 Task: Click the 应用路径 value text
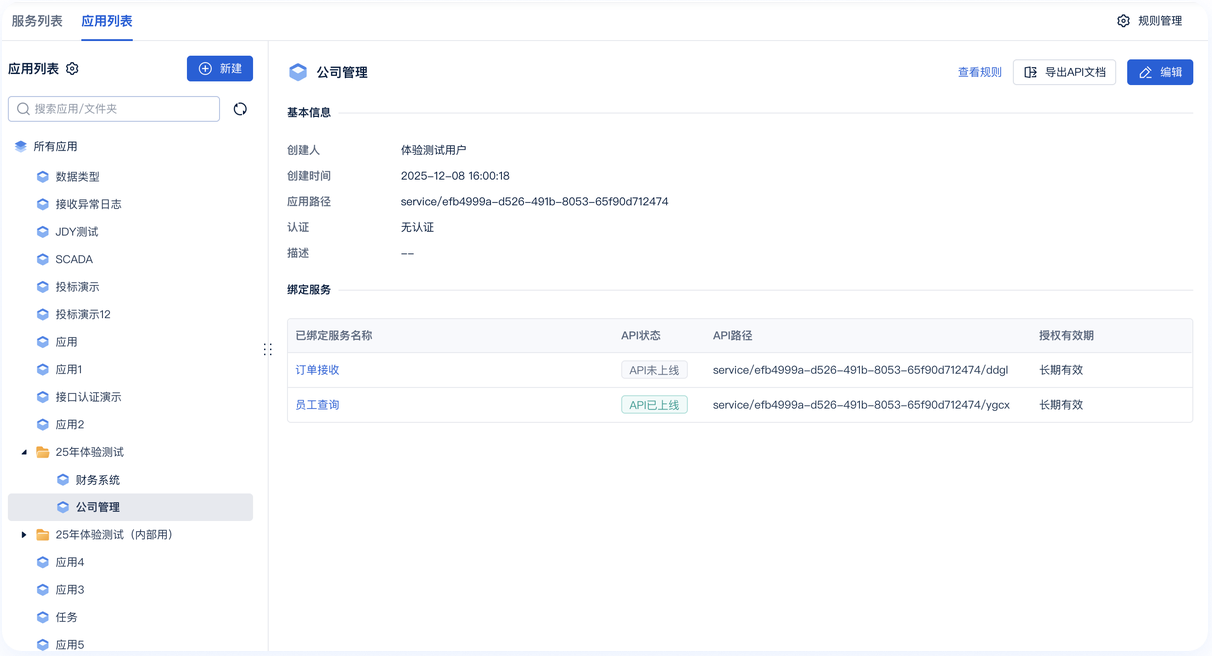point(534,202)
